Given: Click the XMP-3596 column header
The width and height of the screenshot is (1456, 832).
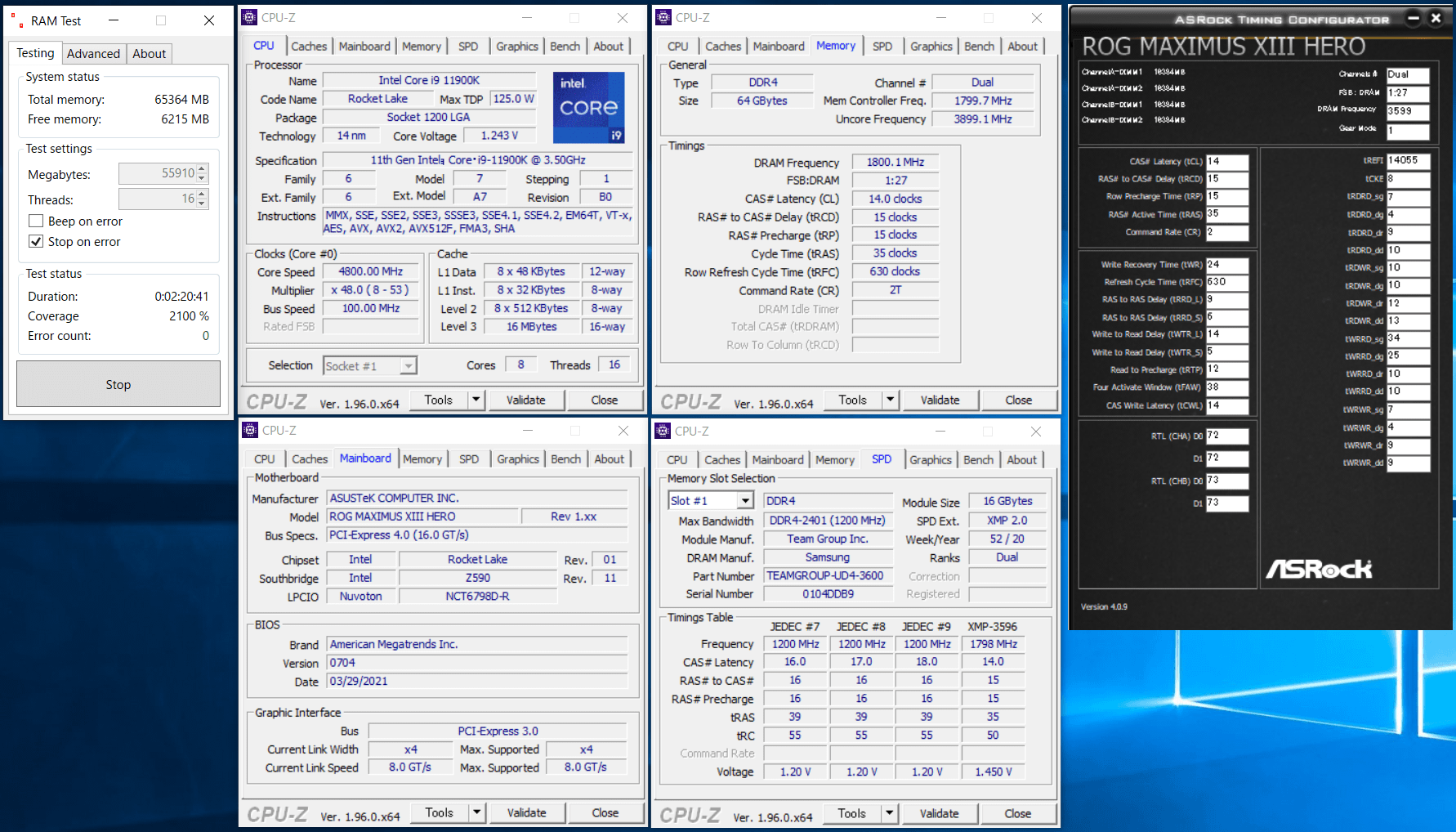Looking at the screenshot, I should 993,627.
